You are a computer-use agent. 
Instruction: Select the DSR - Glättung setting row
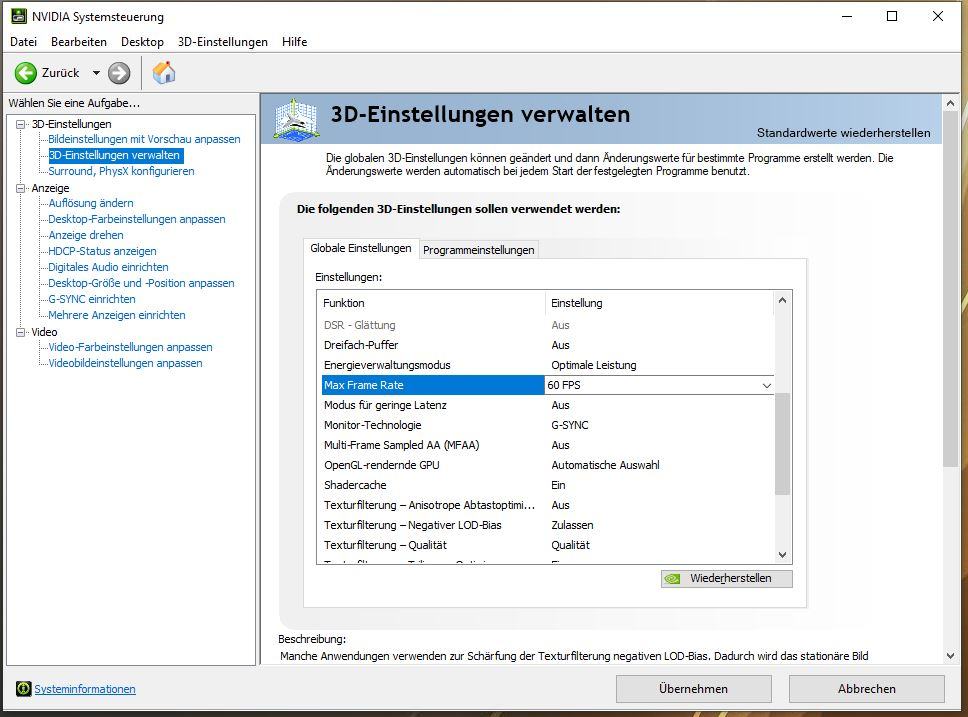pyautogui.click(x=548, y=325)
